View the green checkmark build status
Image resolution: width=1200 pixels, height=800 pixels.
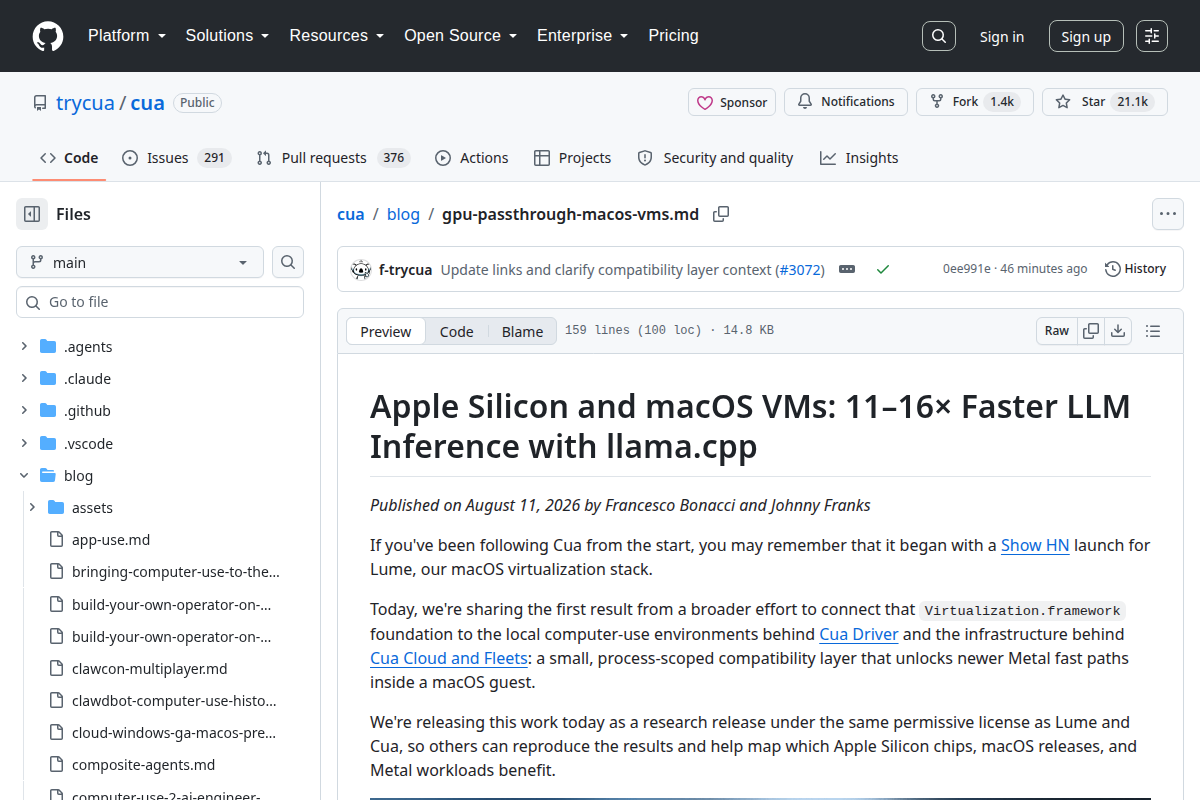[x=883, y=269]
